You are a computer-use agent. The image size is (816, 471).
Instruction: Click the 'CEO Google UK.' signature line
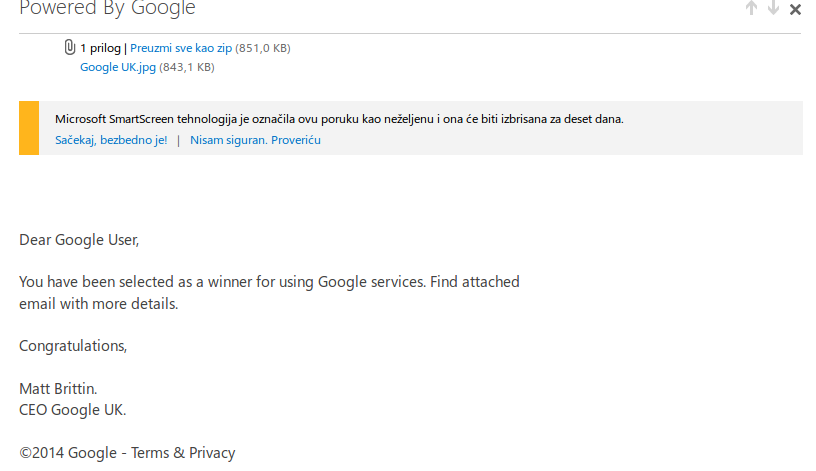[72, 410]
